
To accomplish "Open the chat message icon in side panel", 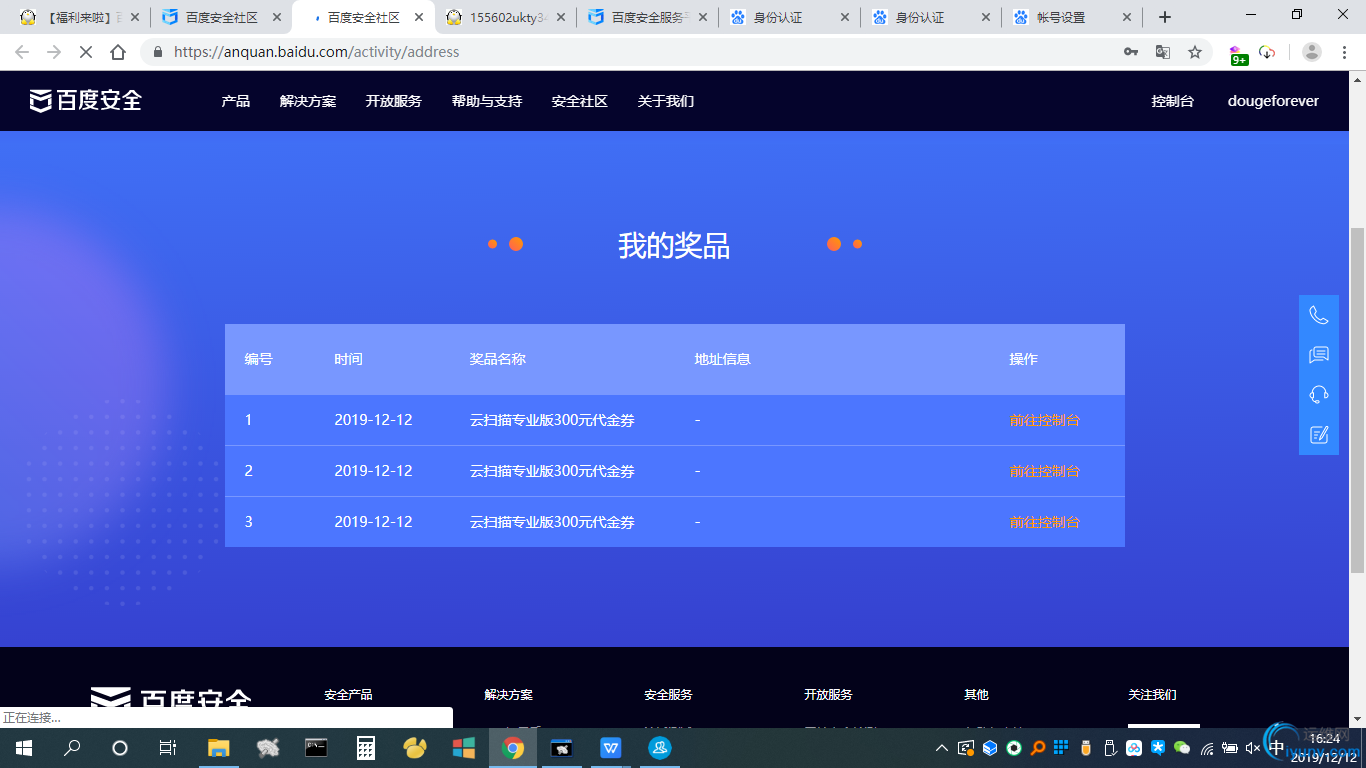I will tap(1319, 355).
